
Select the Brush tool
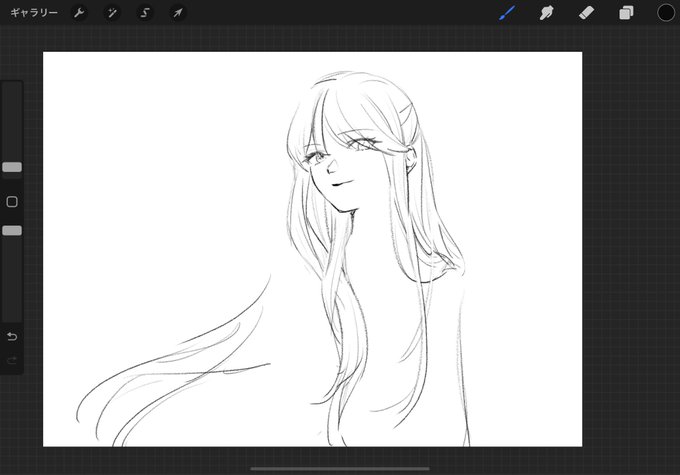(x=507, y=13)
